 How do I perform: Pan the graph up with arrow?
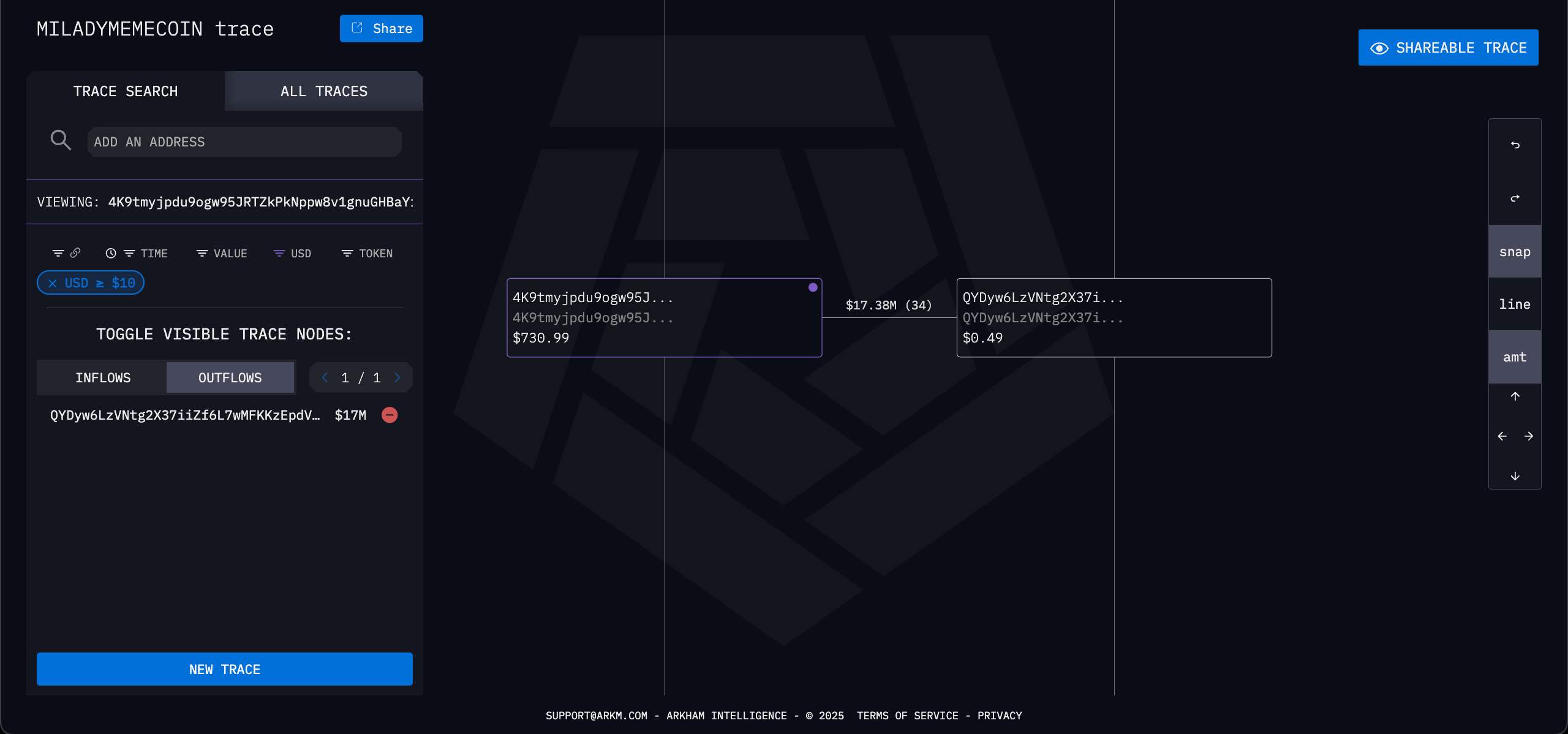(1515, 396)
